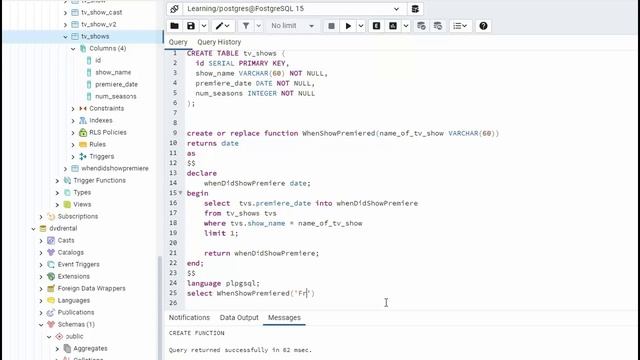Switch to the Query History tab
The image size is (640, 360).
219,42
